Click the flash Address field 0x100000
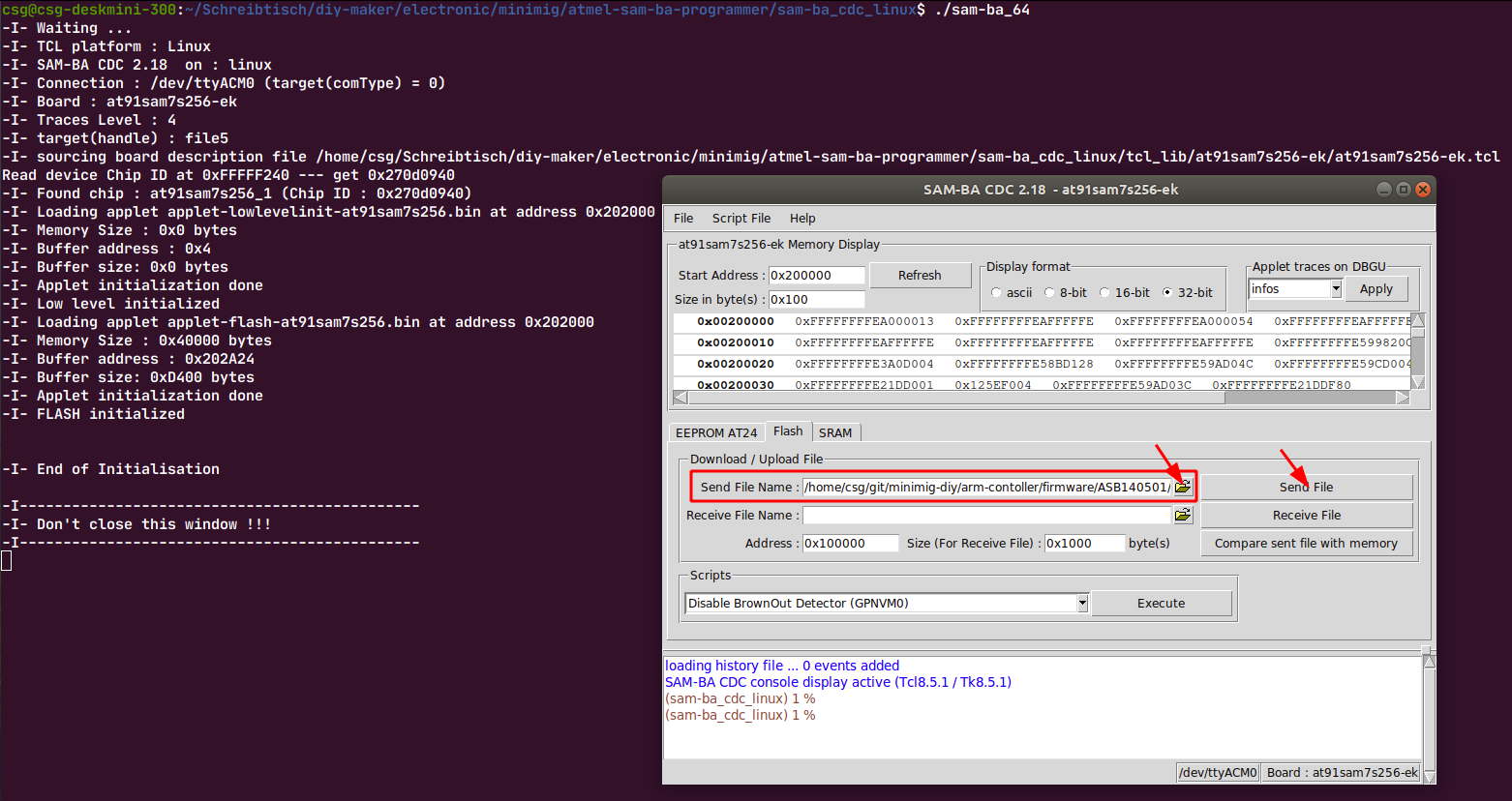 point(850,543)
